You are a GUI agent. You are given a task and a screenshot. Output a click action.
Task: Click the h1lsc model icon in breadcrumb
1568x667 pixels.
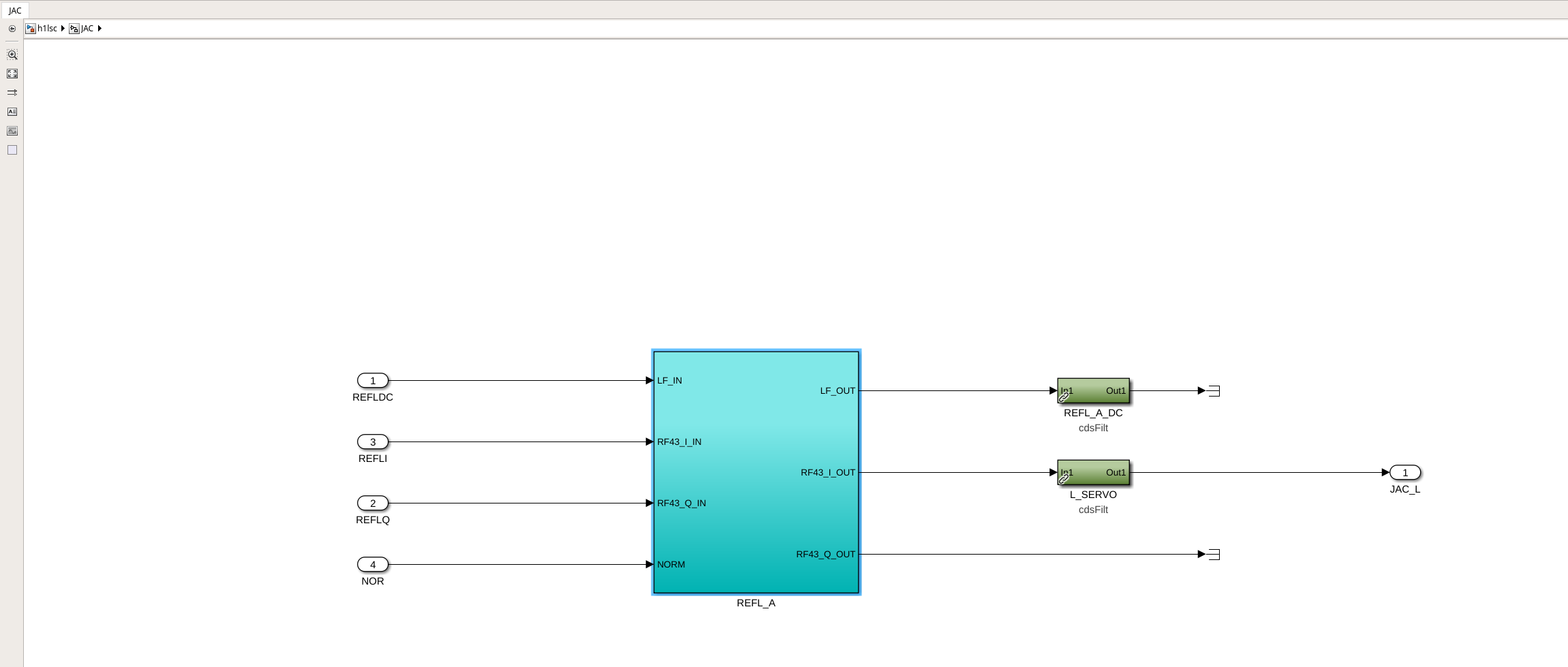(x=30, y=29)
